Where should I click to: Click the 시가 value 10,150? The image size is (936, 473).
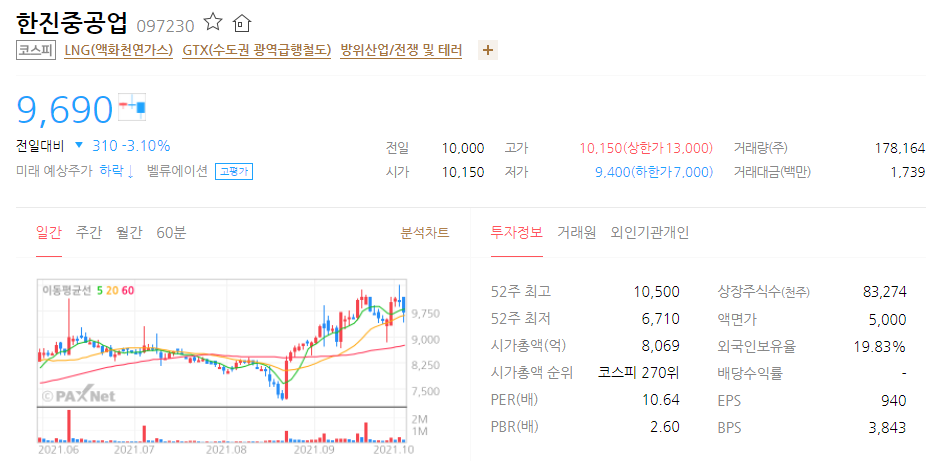click(463, 172)
